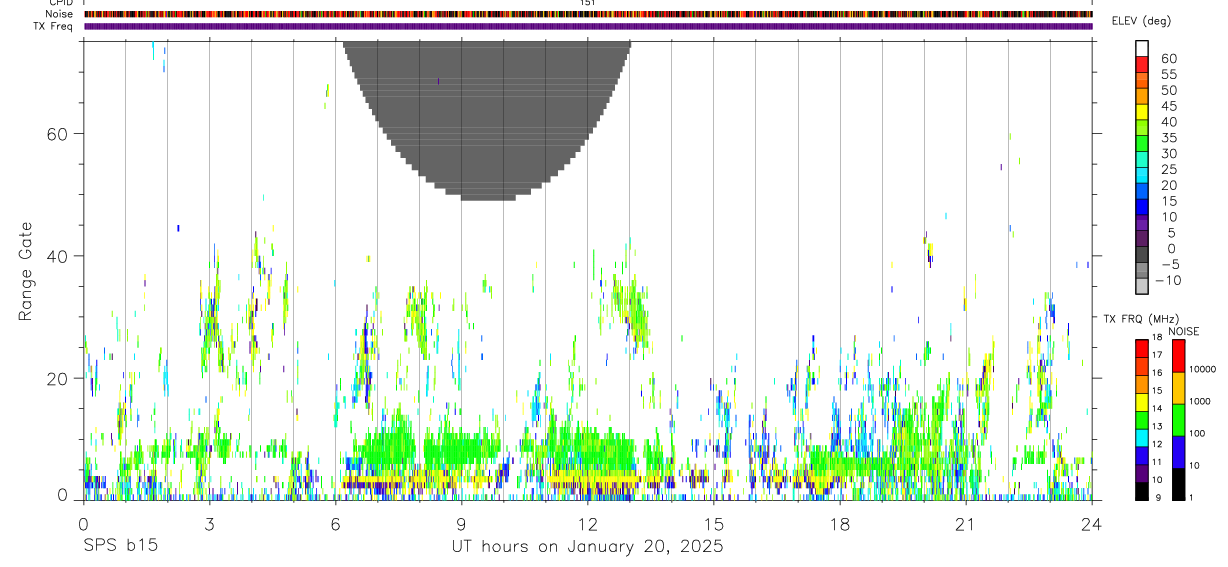
Task: Click the '-10' label on the ELEV scale
Action: tap(1168, 280)
